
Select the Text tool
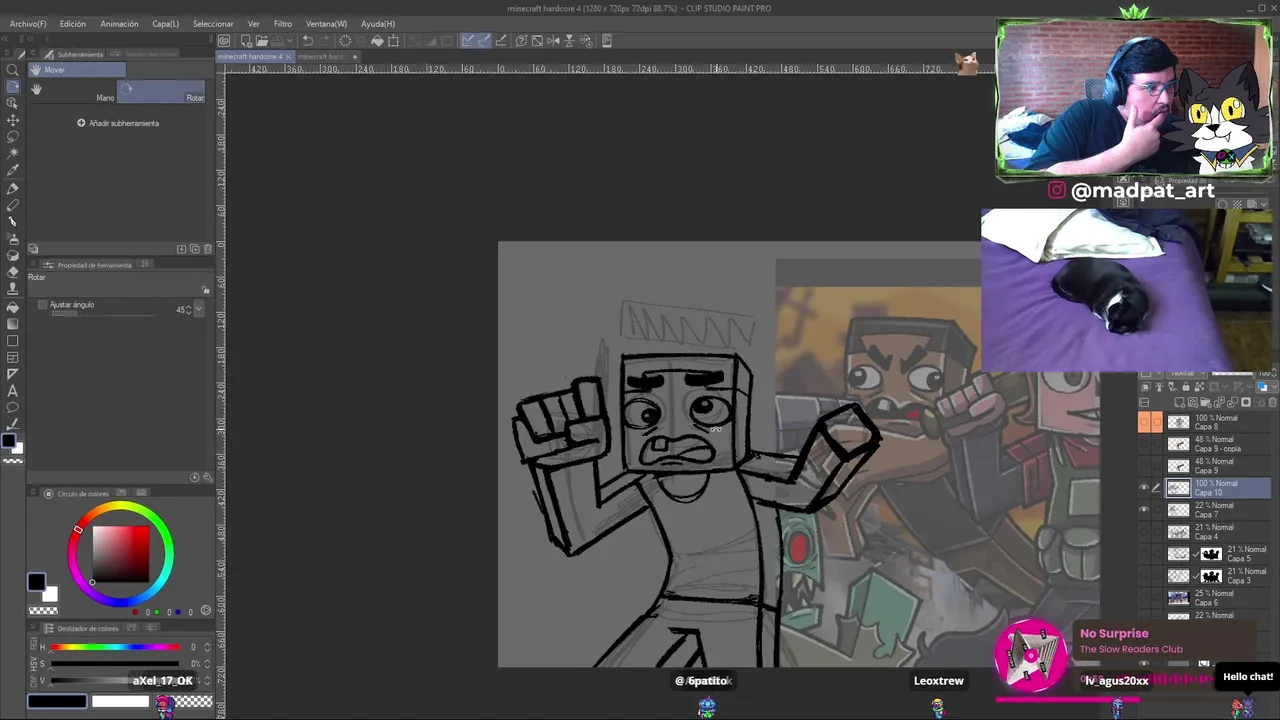13,391
